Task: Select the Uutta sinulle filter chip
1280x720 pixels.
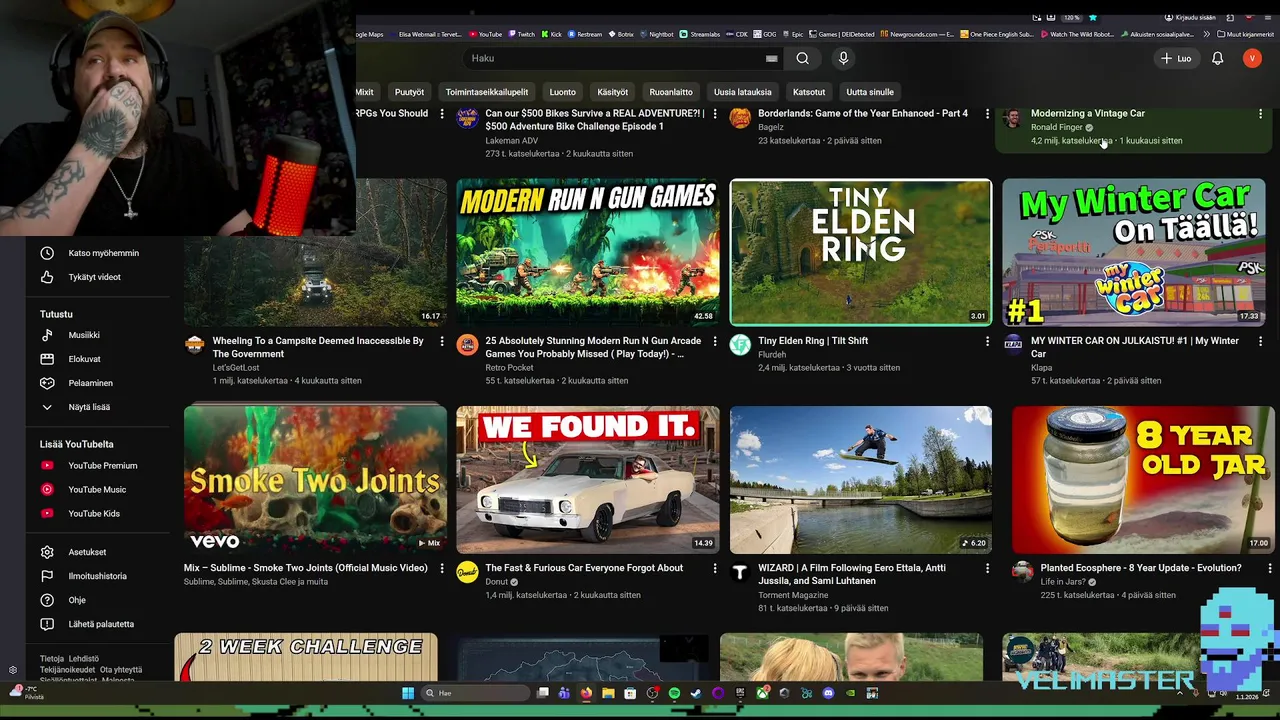Action: pos(870,92)
